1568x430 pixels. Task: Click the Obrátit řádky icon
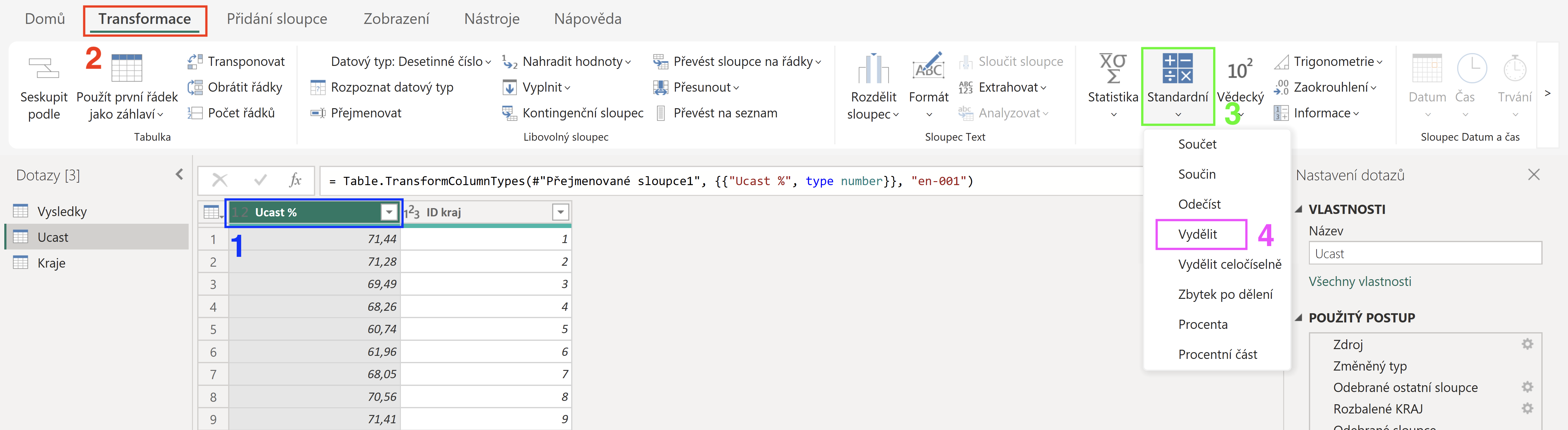click(195, 87)
